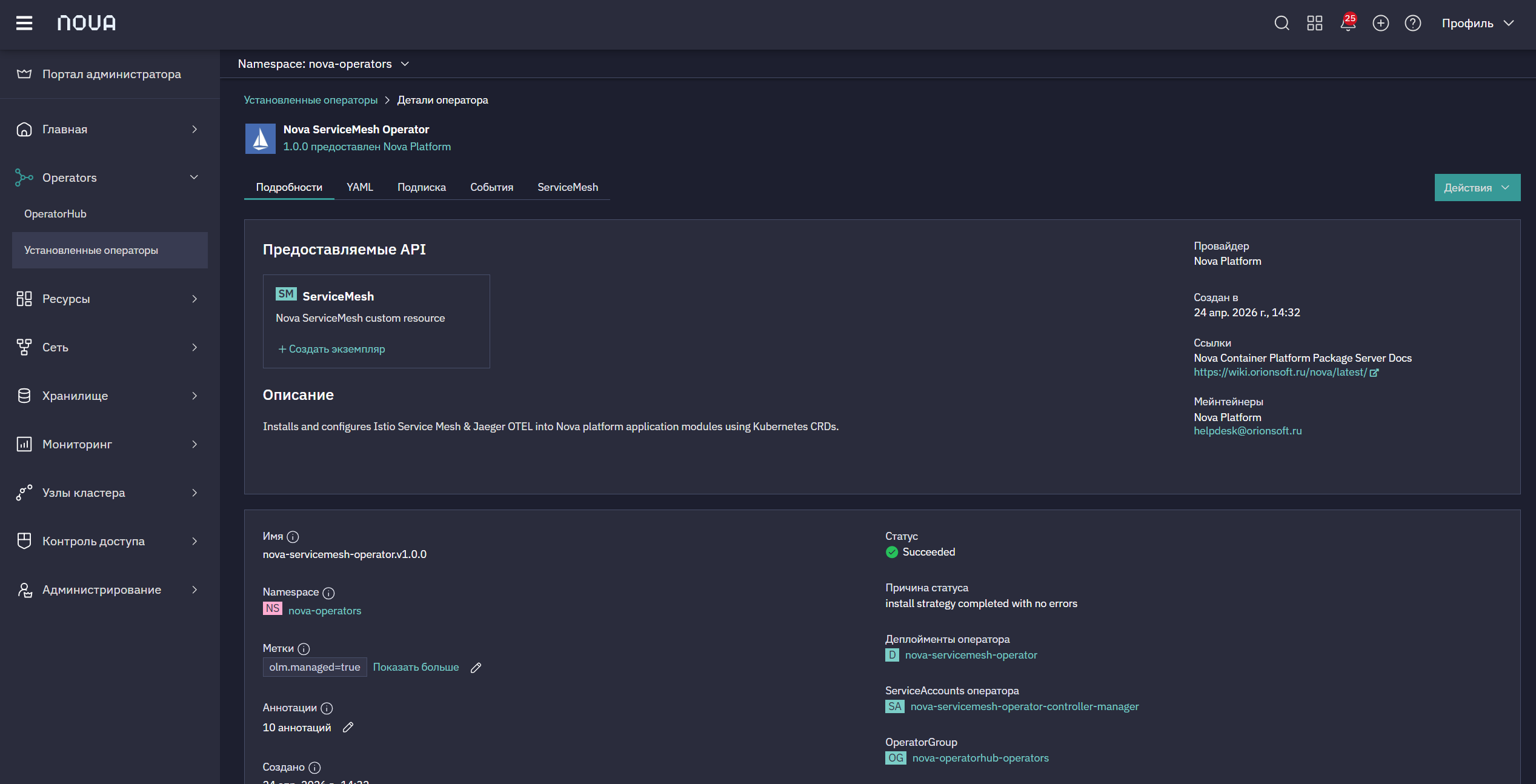Open the Профиль dropdown
The width and height of the screenshot is (1536, 784).
pos(1478,23)
